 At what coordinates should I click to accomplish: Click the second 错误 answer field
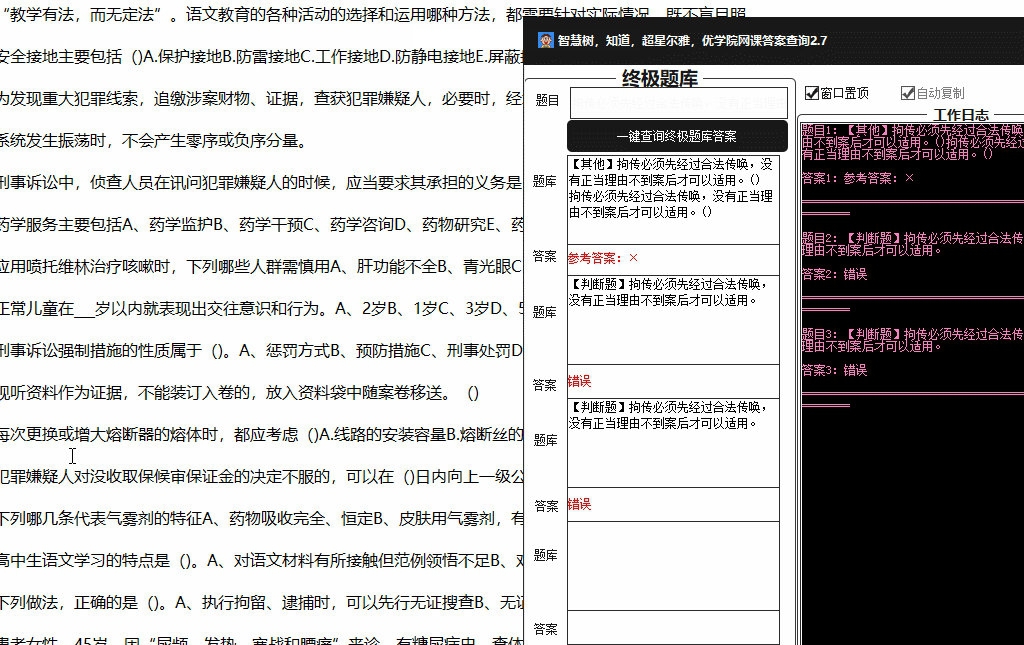point(676,504)
